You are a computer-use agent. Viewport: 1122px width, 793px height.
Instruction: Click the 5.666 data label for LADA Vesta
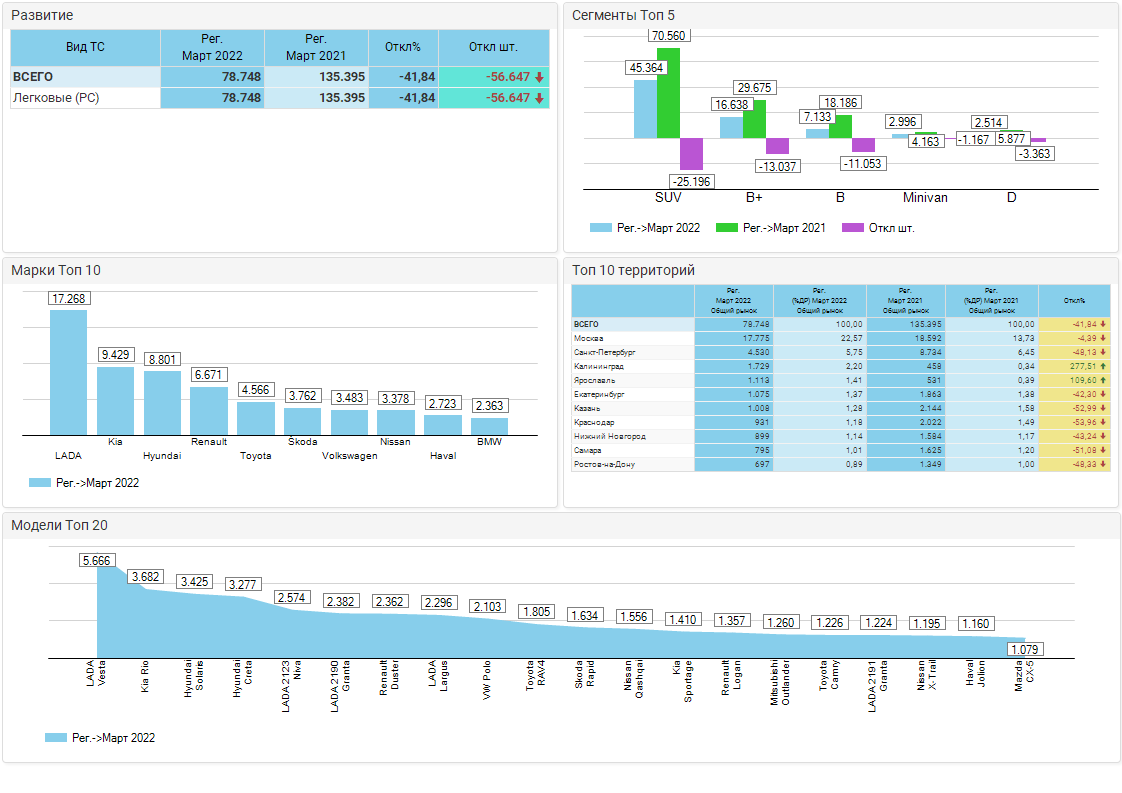tap(98, 560)
